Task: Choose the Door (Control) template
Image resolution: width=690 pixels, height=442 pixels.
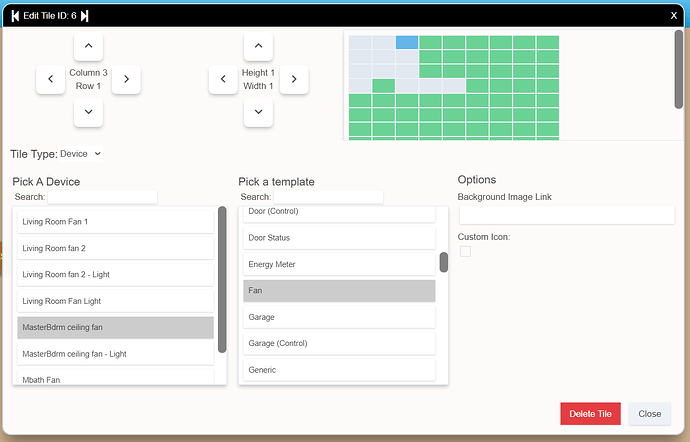Action: [x=339, y=214]
